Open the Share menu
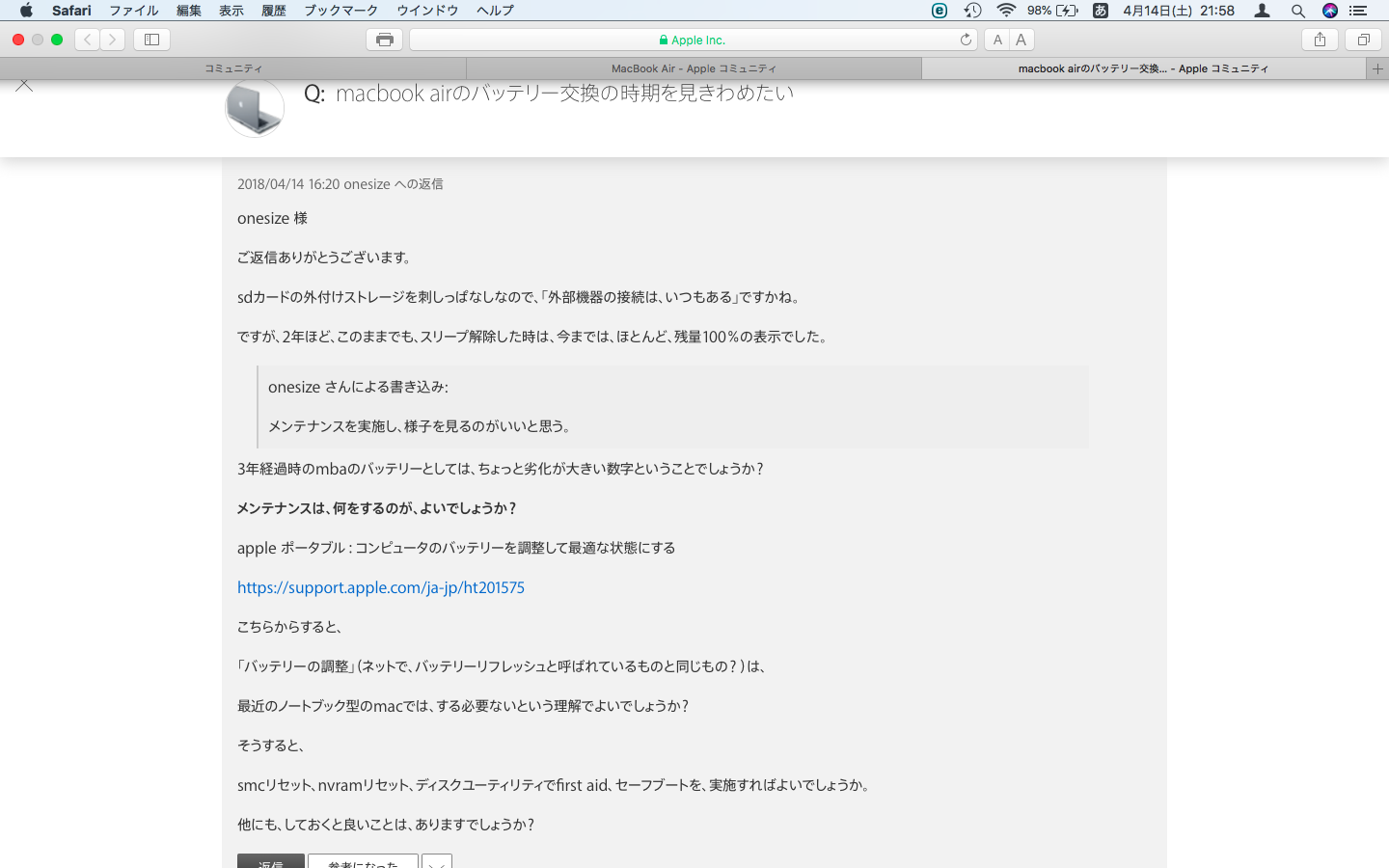 1320,40
